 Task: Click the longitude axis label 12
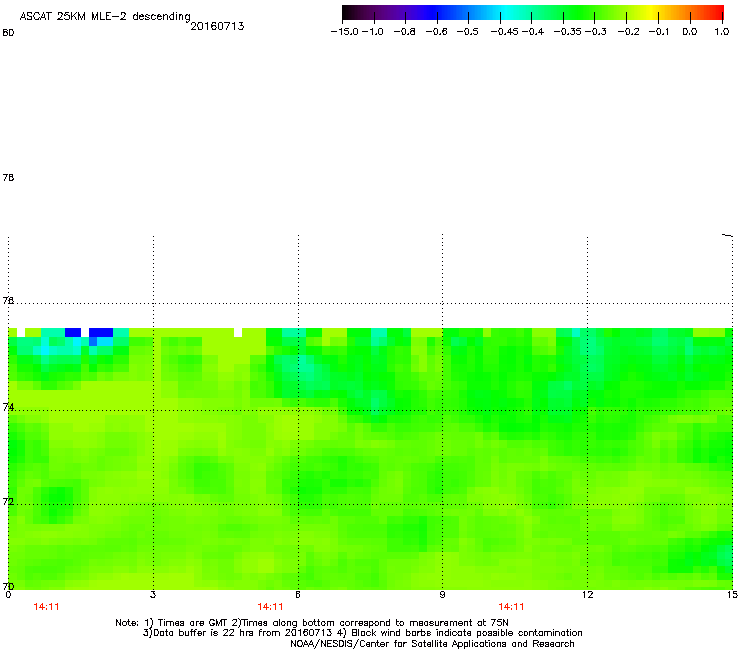(587, 595)
